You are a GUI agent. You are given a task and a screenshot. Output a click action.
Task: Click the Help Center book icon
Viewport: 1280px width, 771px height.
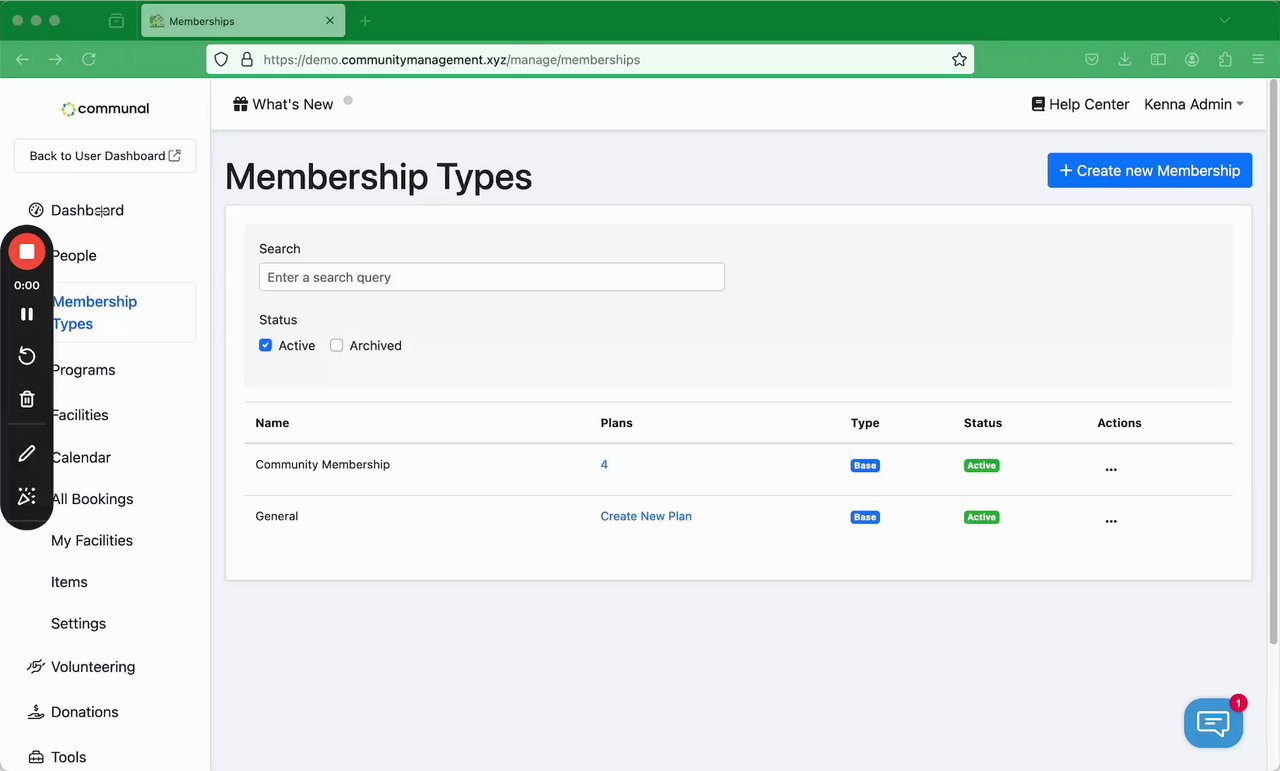(x=1038, y=104)
